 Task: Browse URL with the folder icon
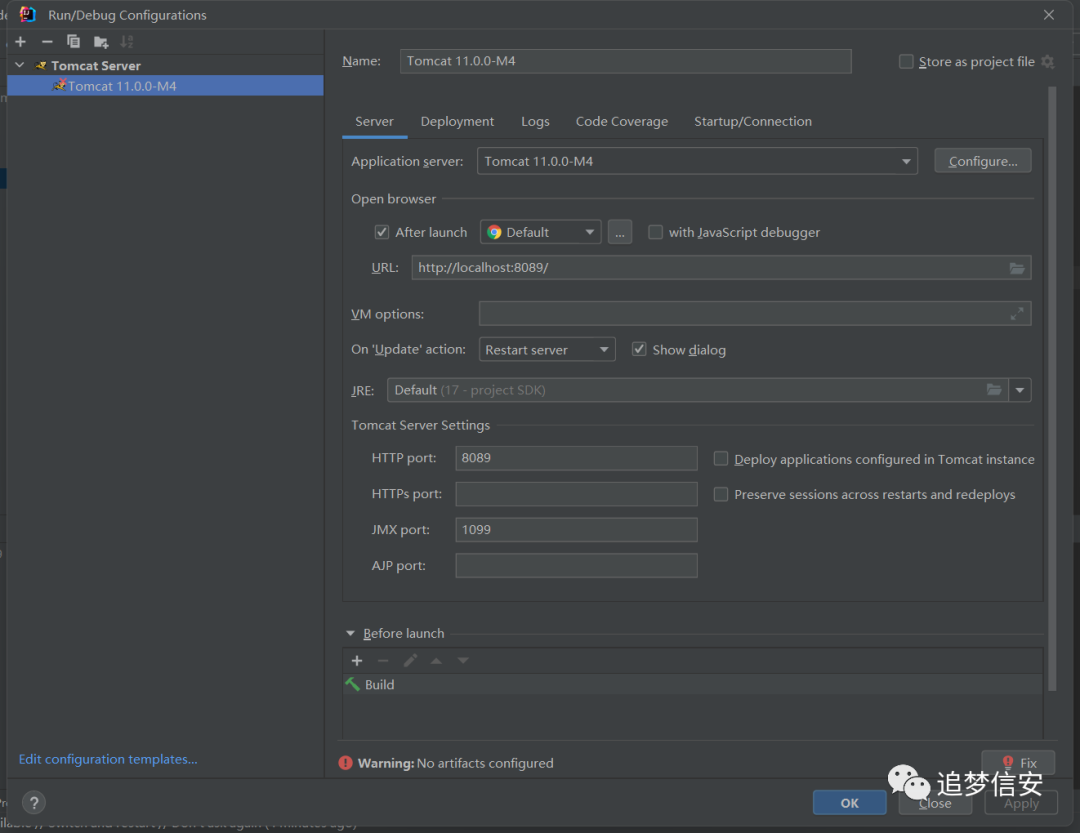tap(1017, 268)
